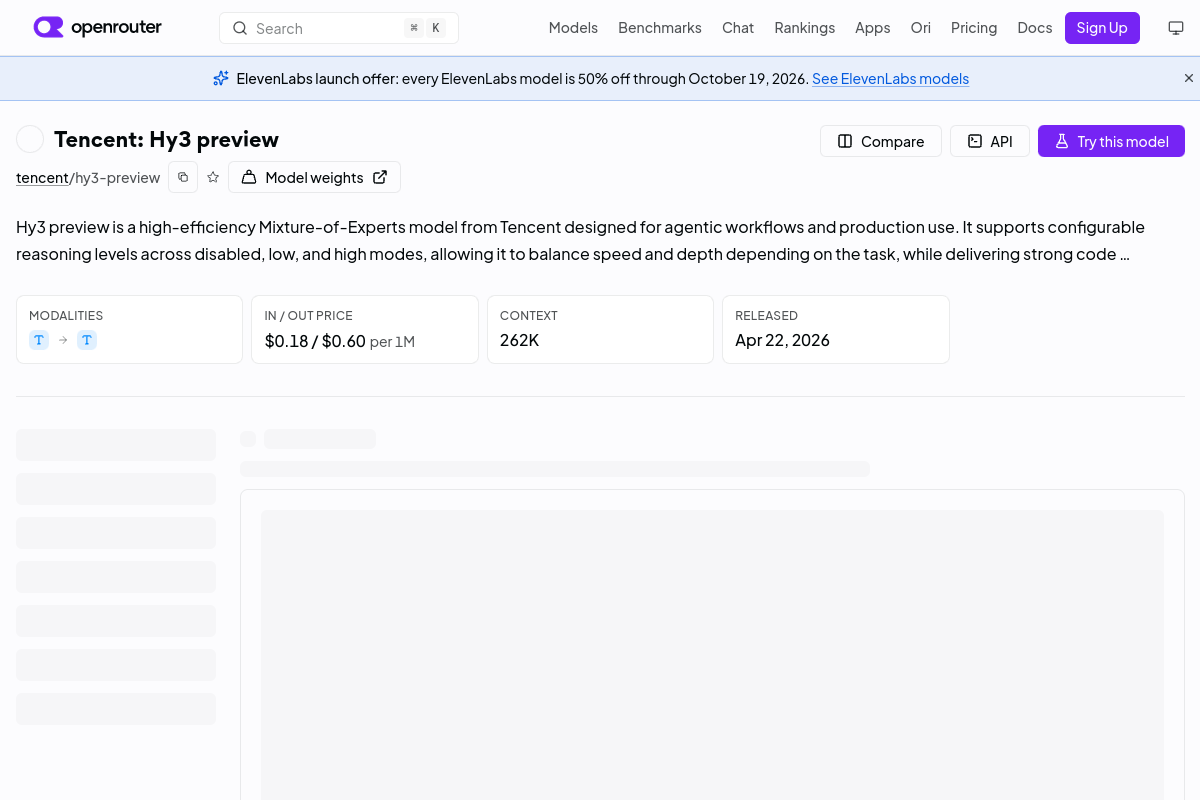This screenshot has width=1200, height=800.
Task: Follow the See ElevenLabs models link
Action: (890, 78)
